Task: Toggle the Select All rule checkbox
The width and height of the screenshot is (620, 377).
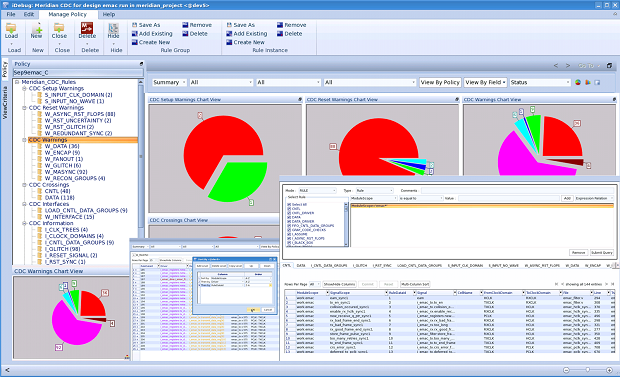Action: 289,205
